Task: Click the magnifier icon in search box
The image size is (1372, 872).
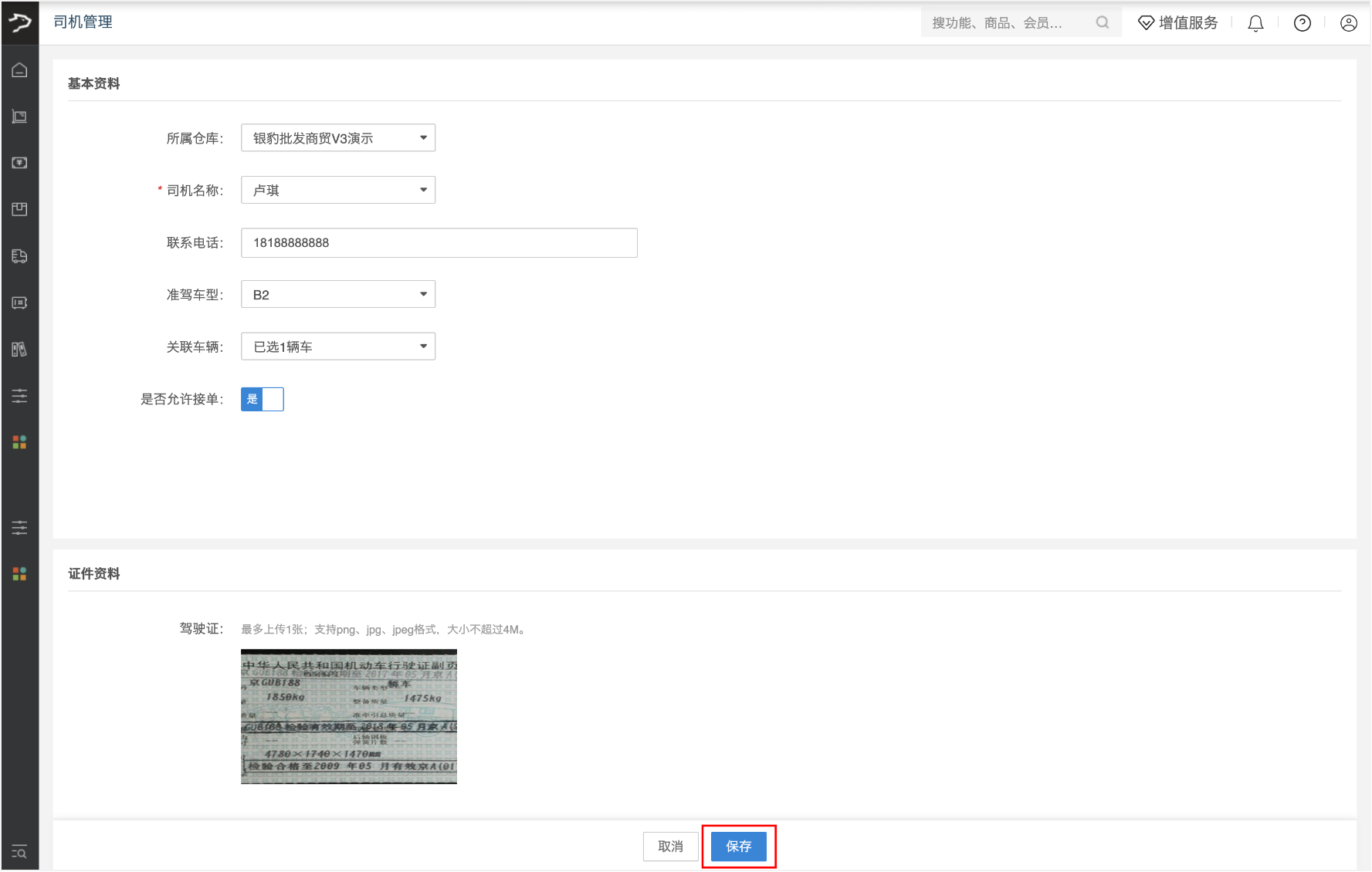Action: pos(1102,23)
